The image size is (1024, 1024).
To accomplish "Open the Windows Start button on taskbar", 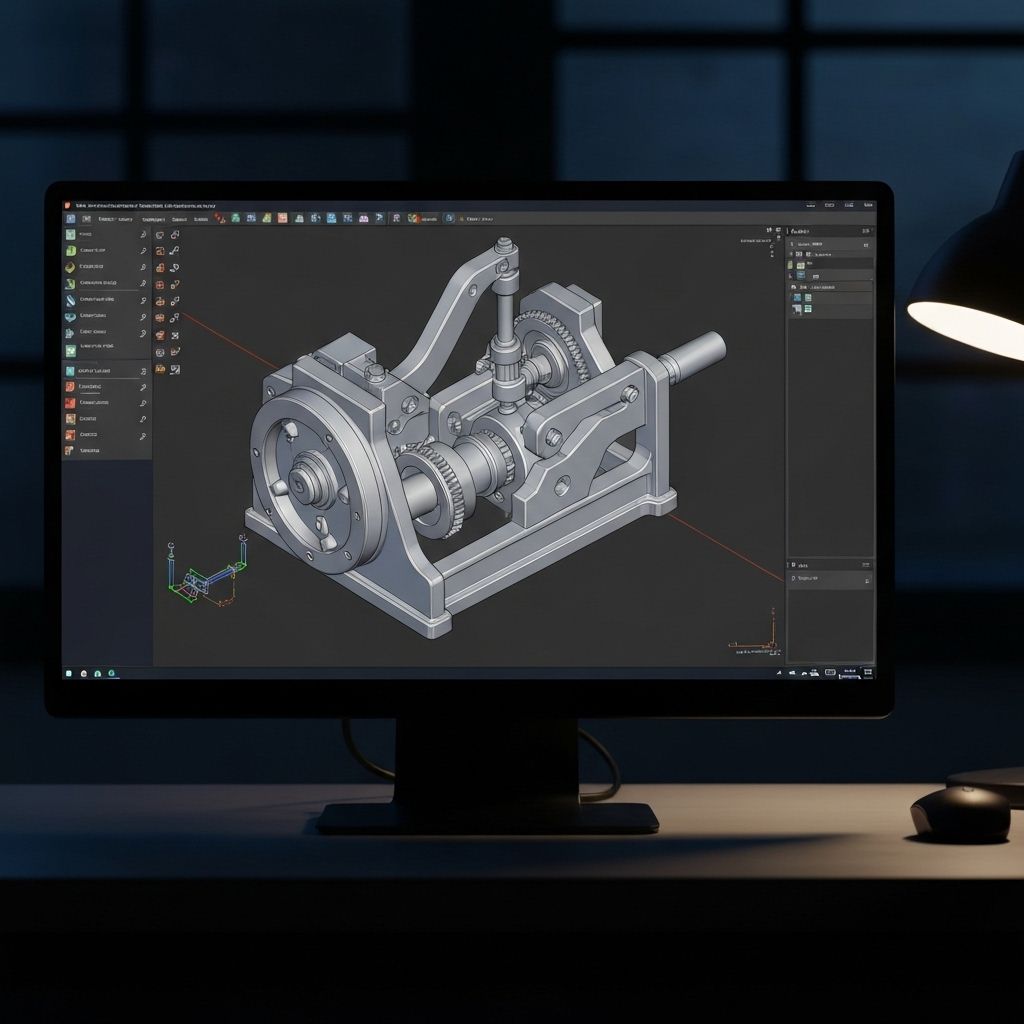I will pos(69,673).
